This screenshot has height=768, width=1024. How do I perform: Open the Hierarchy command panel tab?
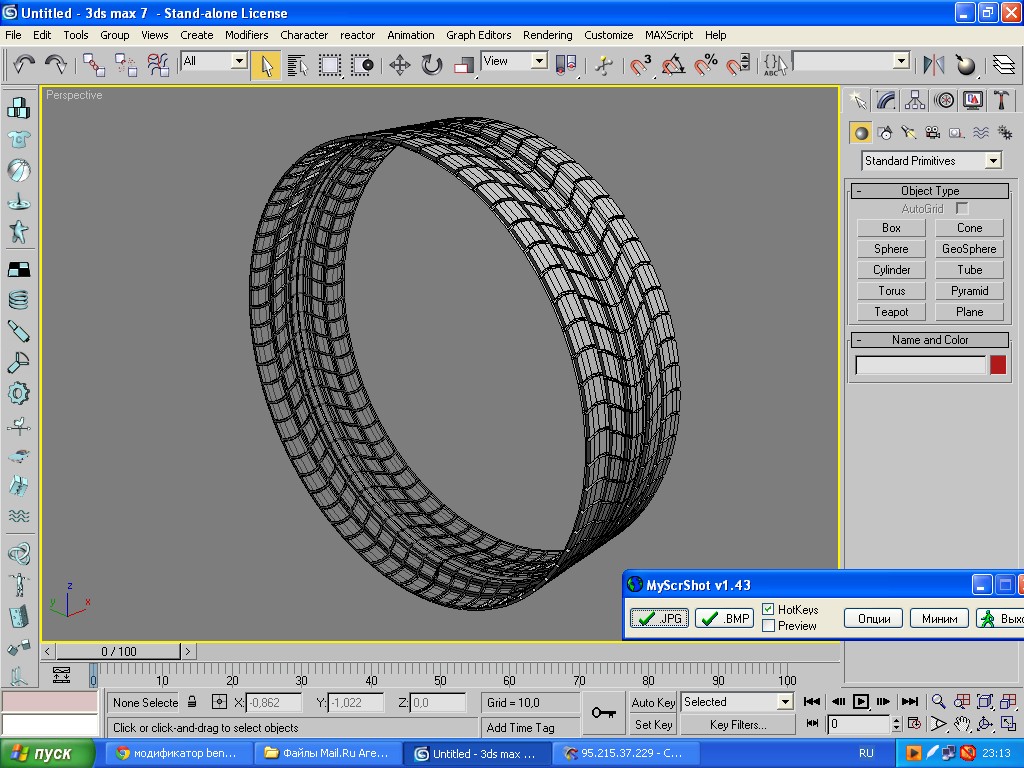tap(914, 100)
